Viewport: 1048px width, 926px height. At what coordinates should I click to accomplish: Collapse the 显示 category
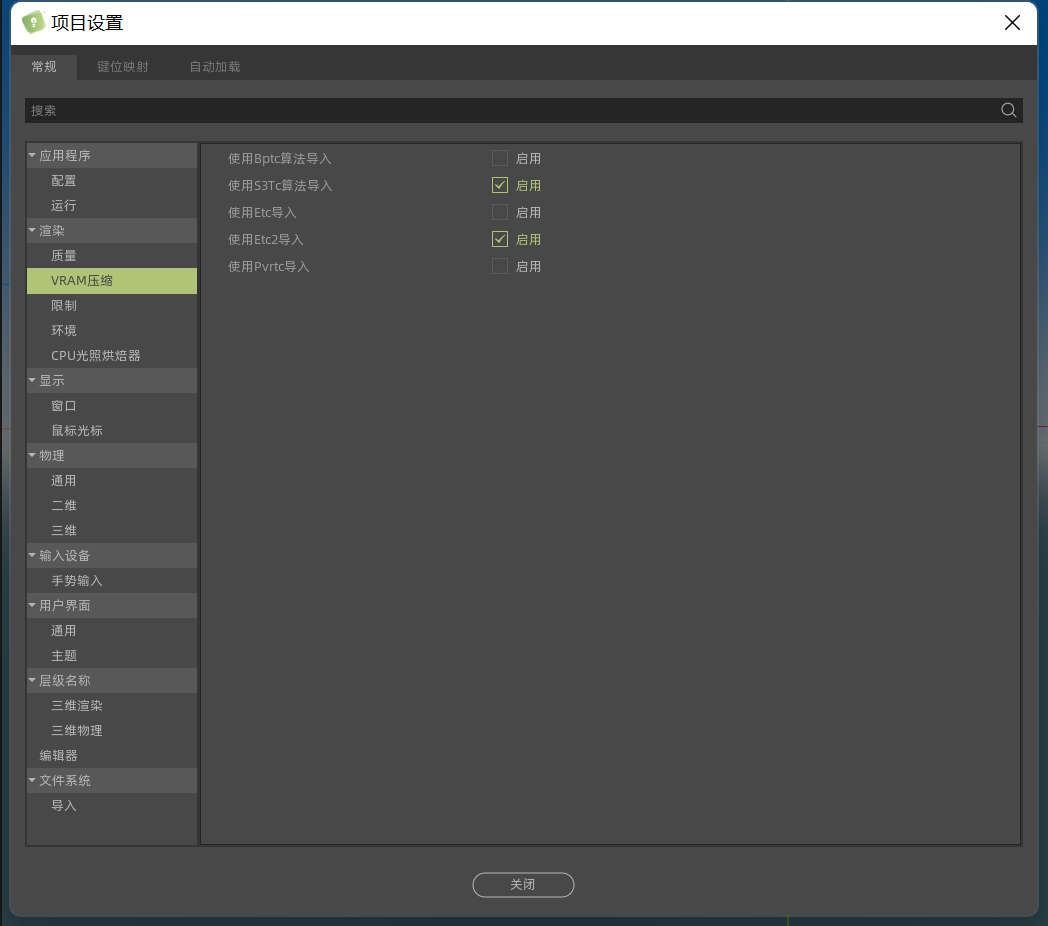(32, 380)
